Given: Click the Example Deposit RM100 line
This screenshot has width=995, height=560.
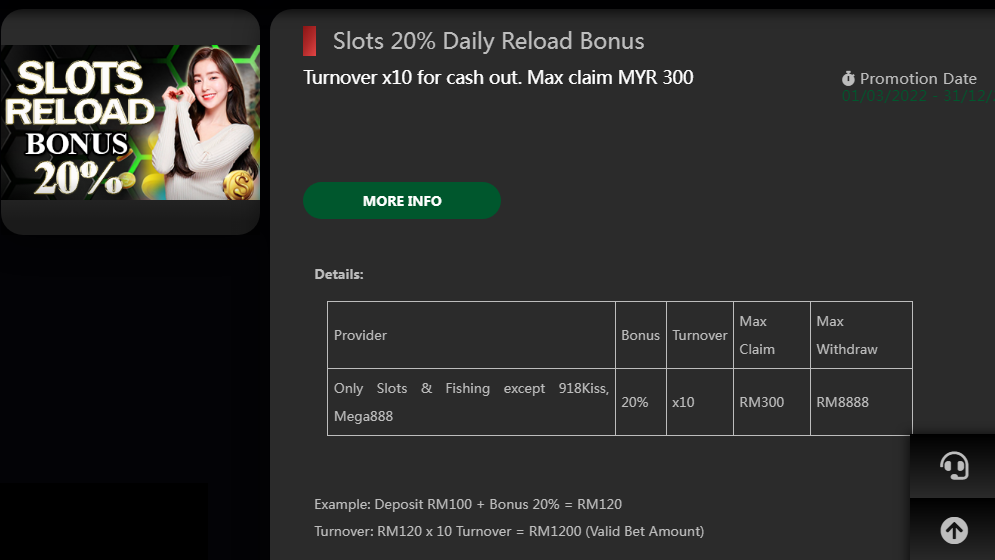Looking at the screenshot, I should [468, 504].
